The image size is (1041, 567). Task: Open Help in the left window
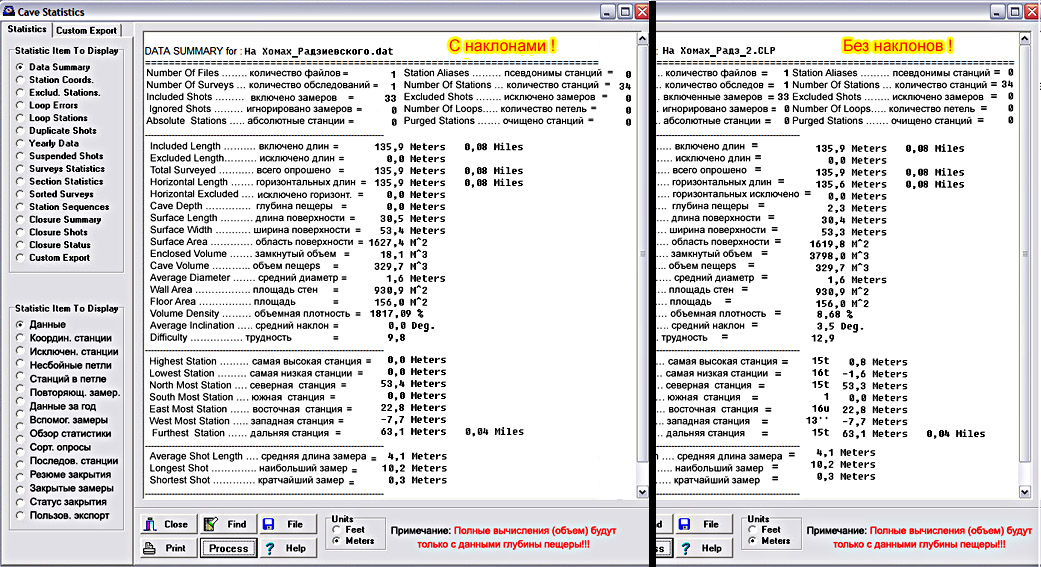284,548
